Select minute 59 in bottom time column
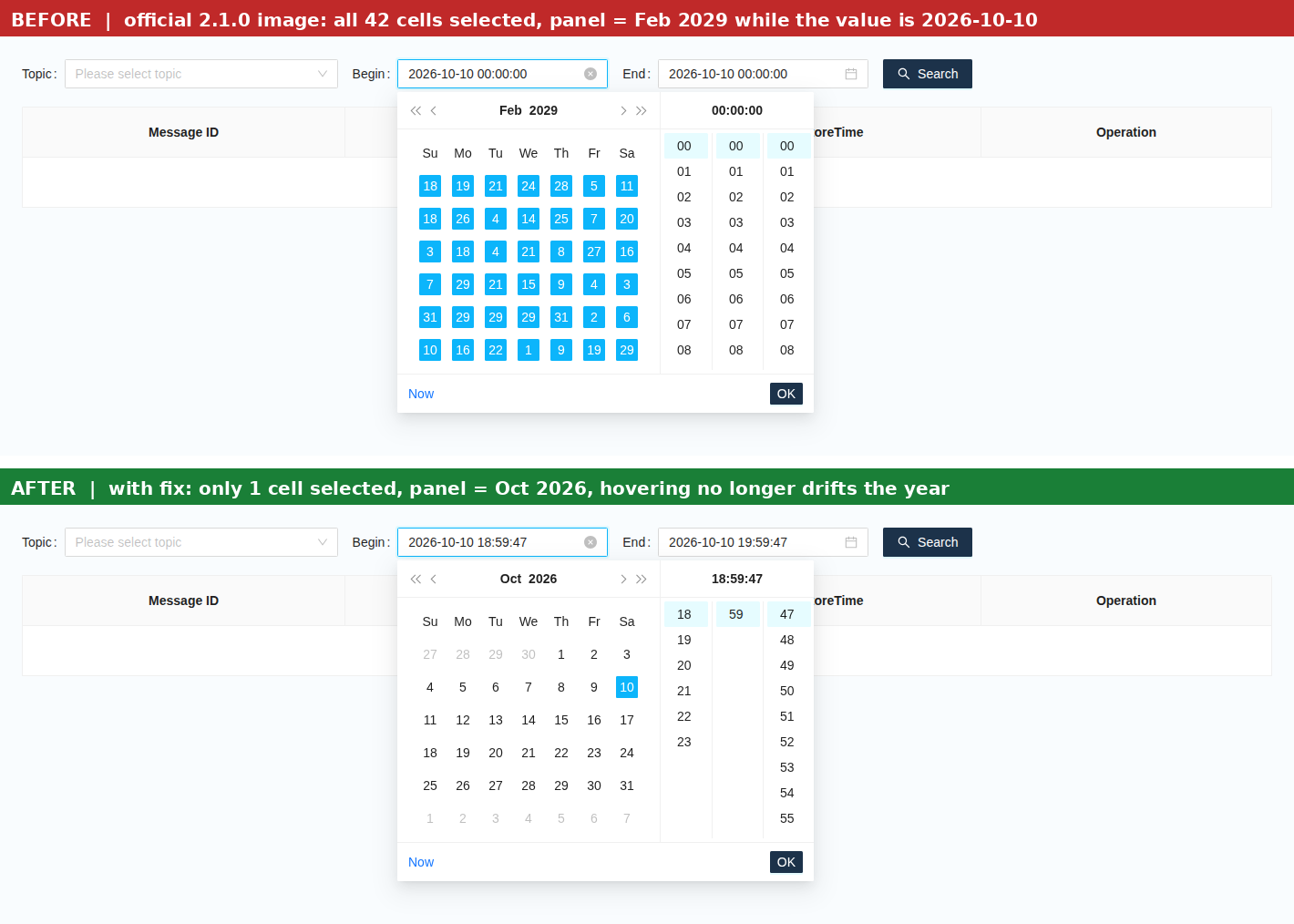1294x924 pixels. click(736, 614)
